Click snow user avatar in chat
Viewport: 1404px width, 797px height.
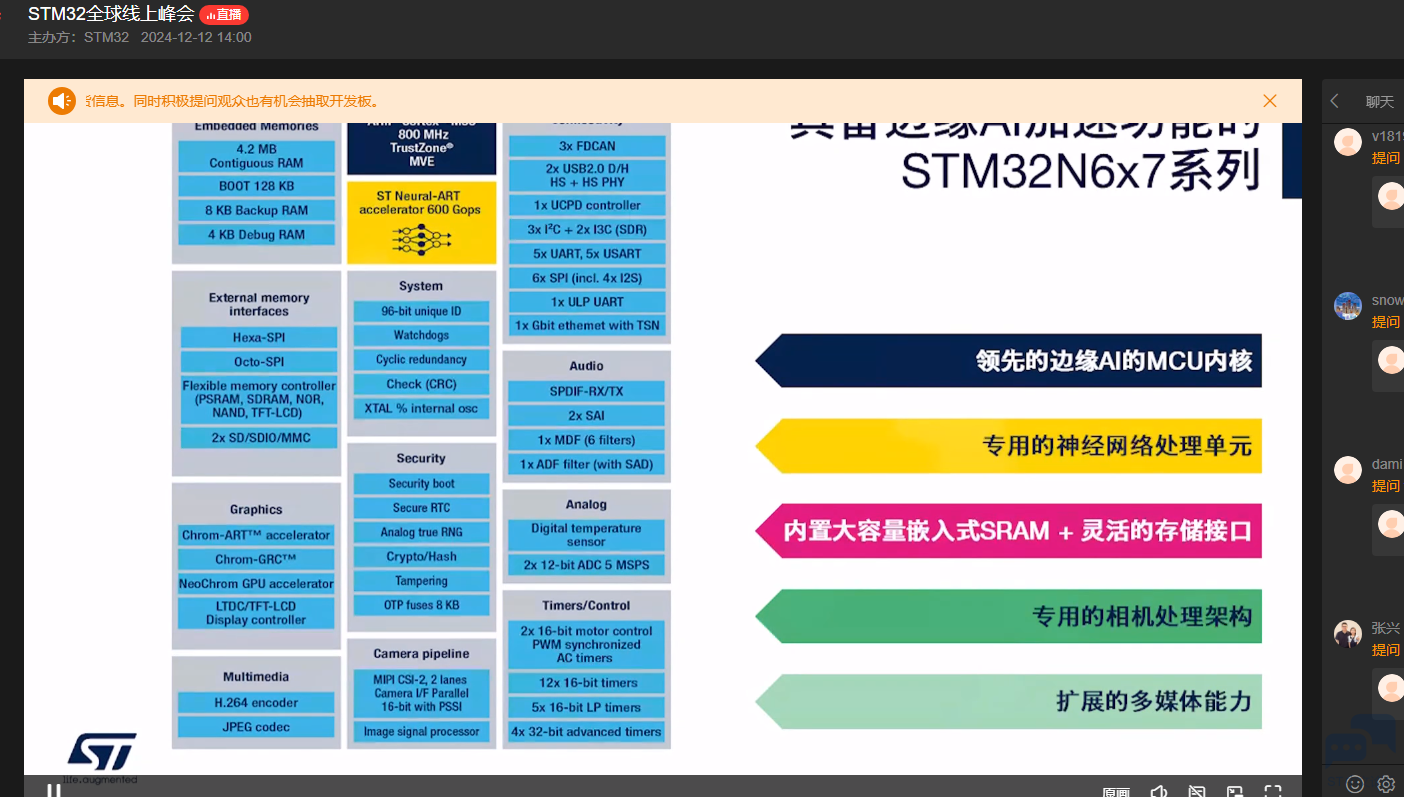(x=1348, y=306)
